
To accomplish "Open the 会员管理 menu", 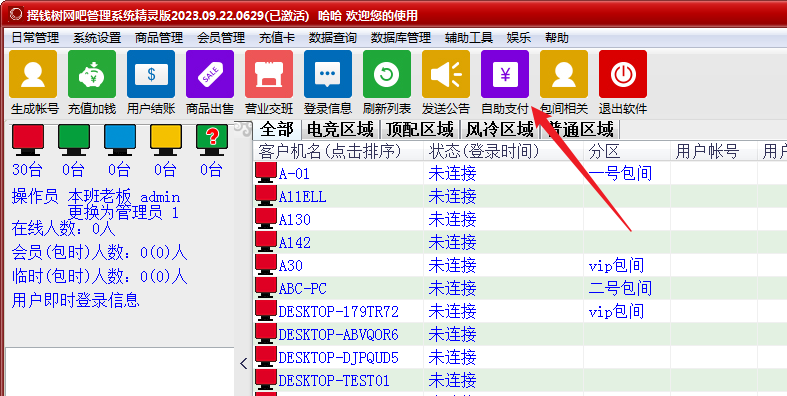I will point(221,38).
